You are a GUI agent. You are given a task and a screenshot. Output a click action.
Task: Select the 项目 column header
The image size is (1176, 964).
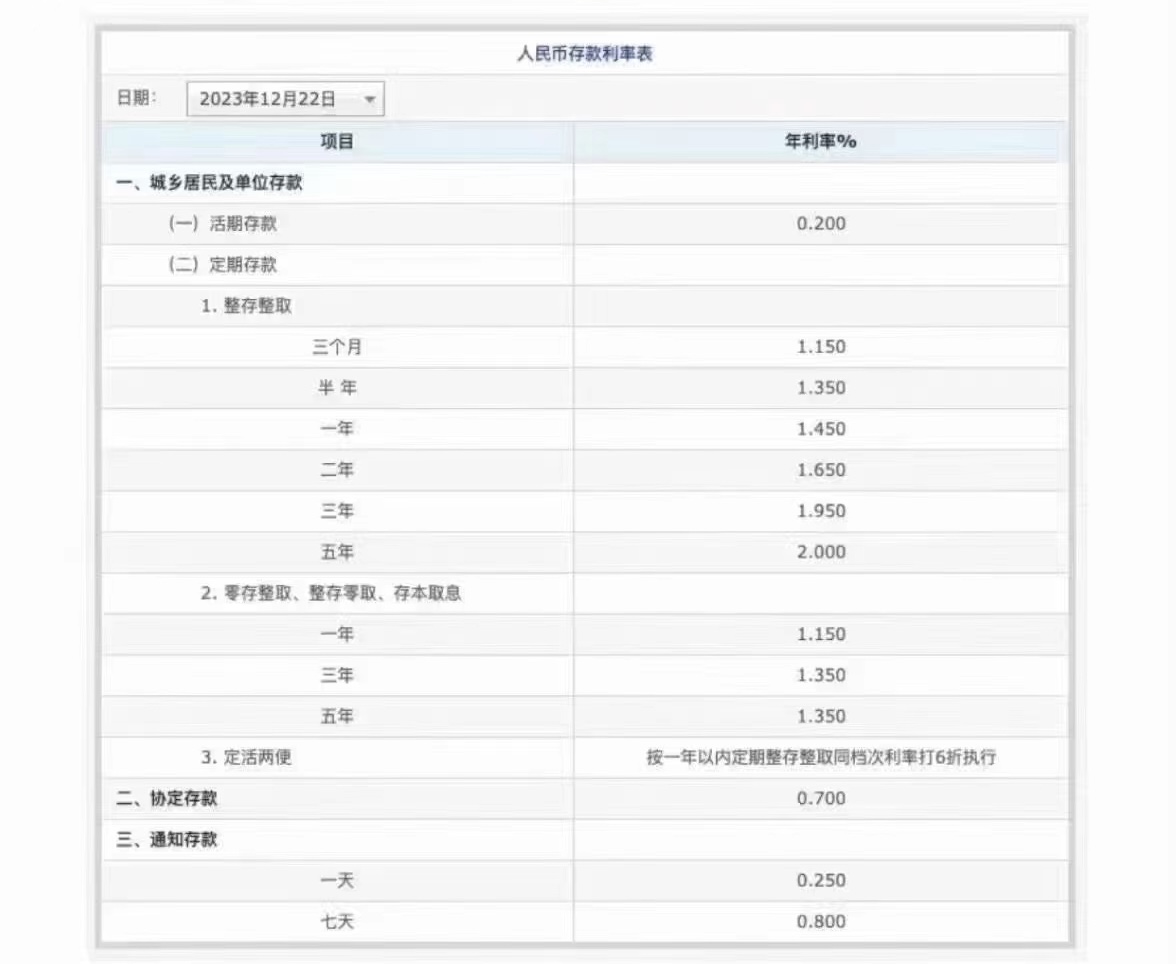(337, 142)
